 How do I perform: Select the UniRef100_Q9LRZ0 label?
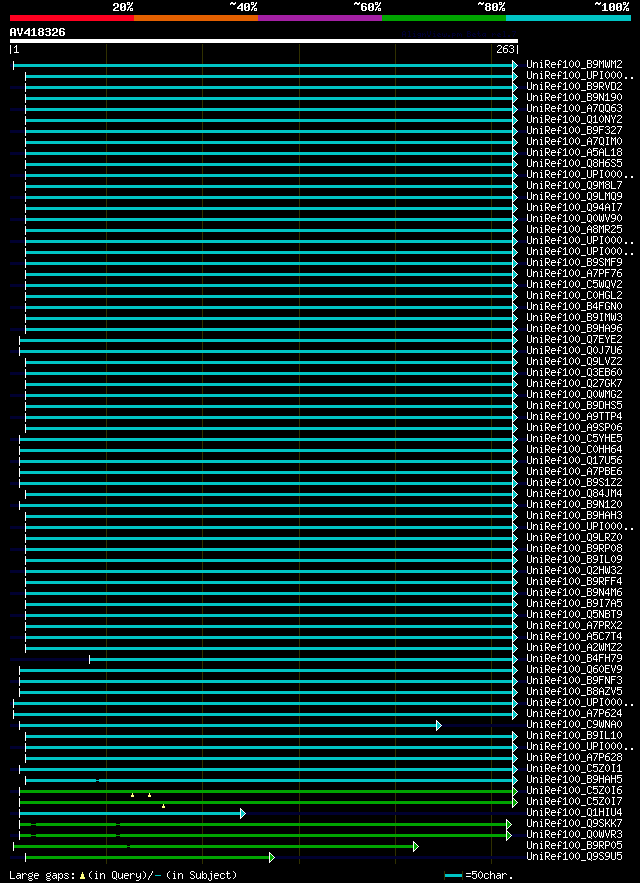[574, 537]
